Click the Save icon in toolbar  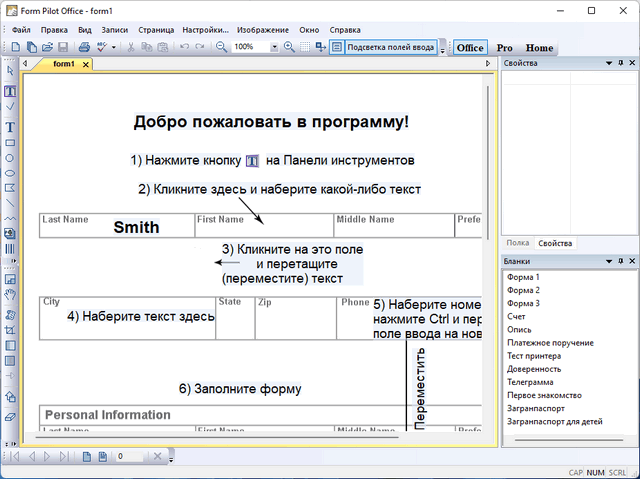click(63, 47)
